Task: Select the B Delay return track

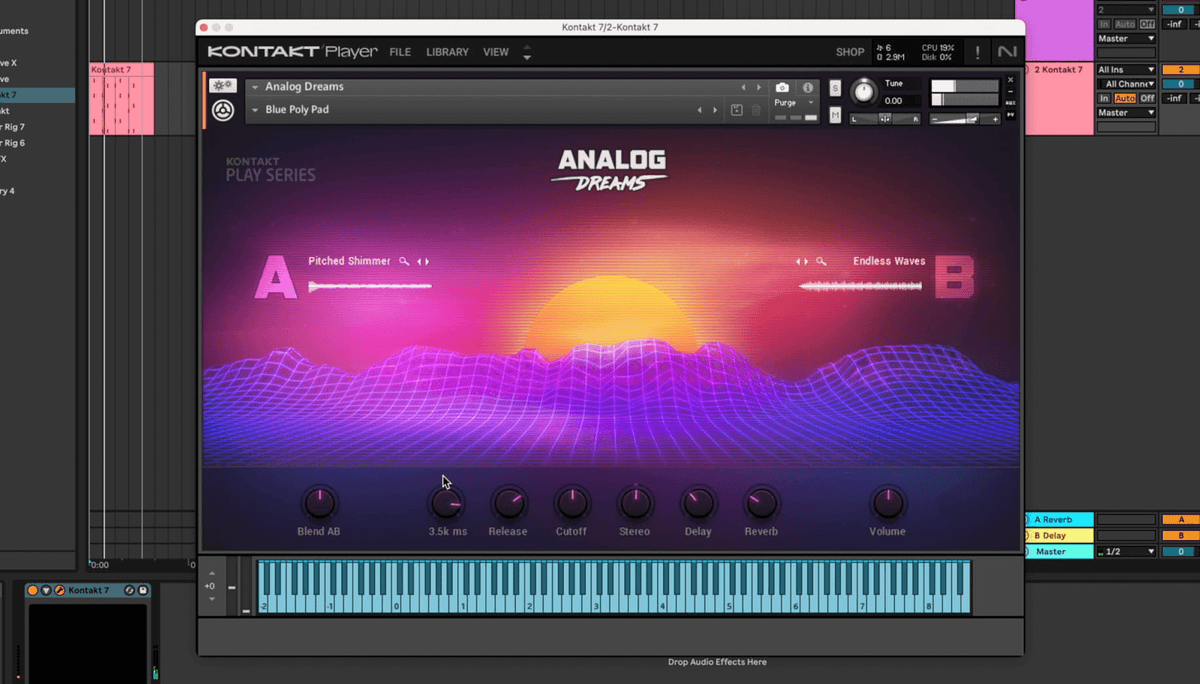Action: pos(1058,536)
